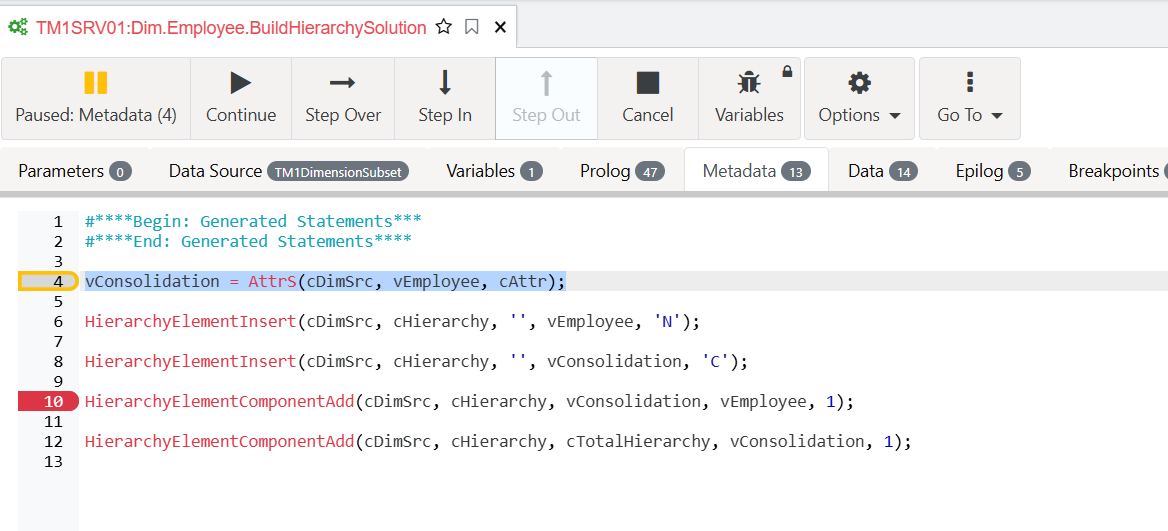
Task: Click HierarchyElementInsert on line 8
Action: (191, 361)
